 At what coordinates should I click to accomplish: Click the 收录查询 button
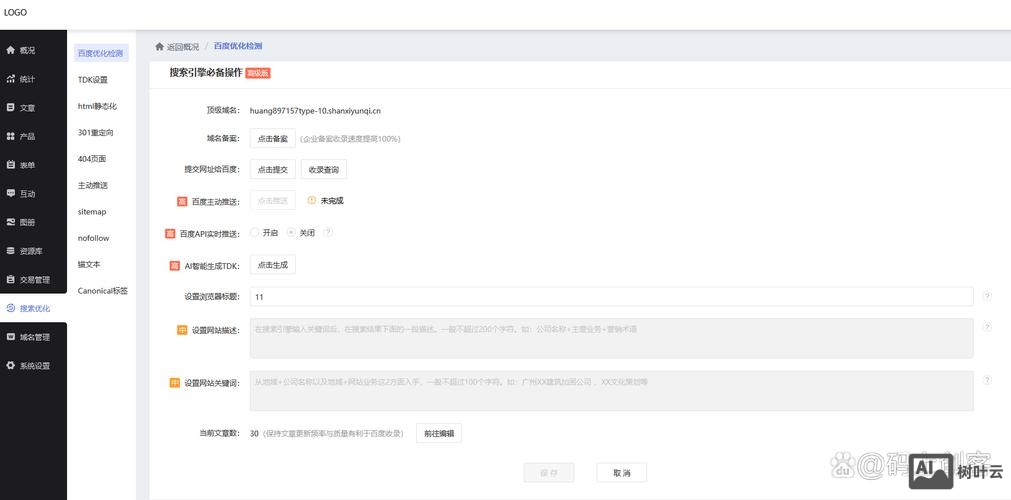pyautogui.click(x=324, y=170)
